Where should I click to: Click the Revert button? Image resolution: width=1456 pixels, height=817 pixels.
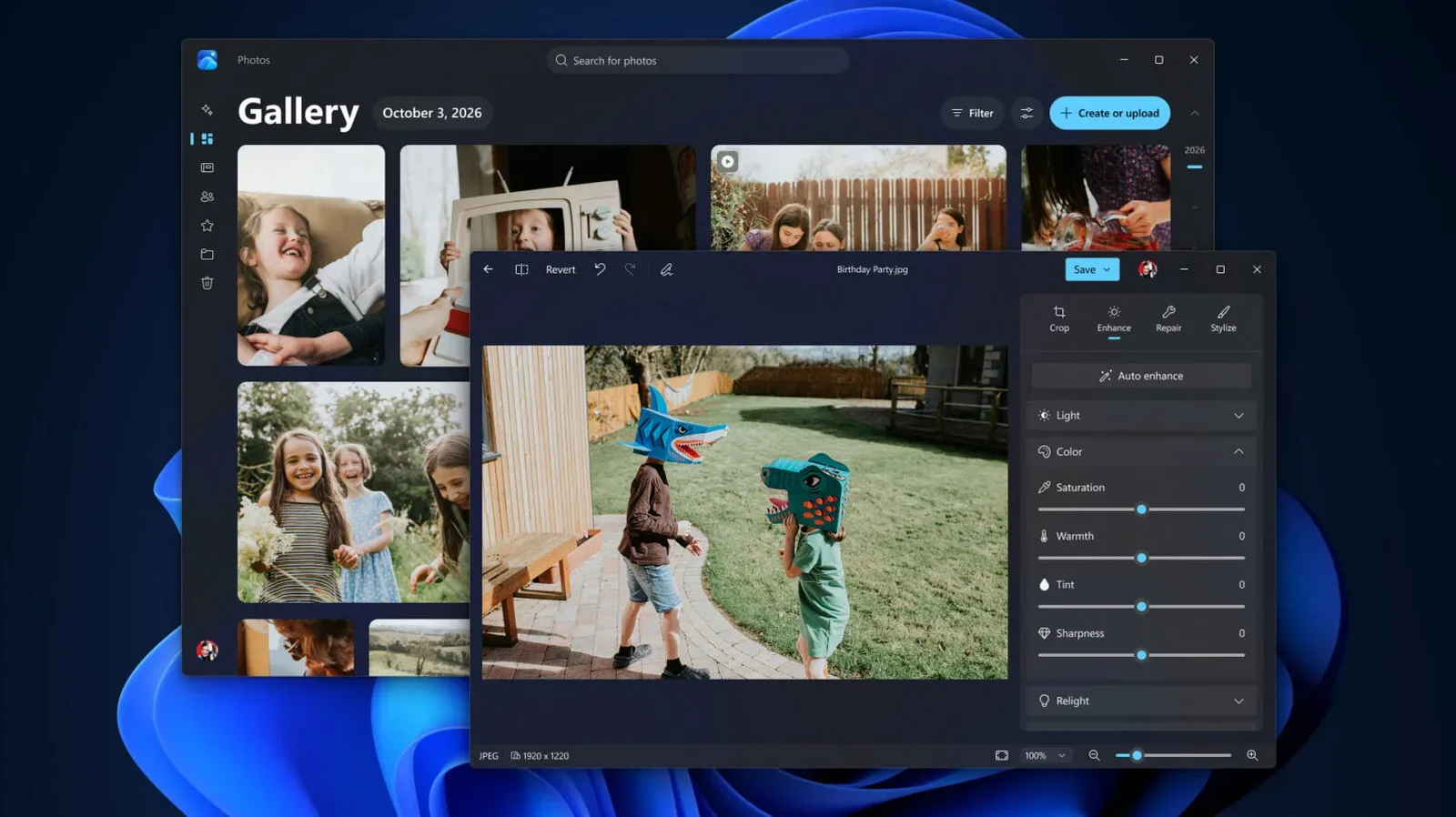(561, 269)
